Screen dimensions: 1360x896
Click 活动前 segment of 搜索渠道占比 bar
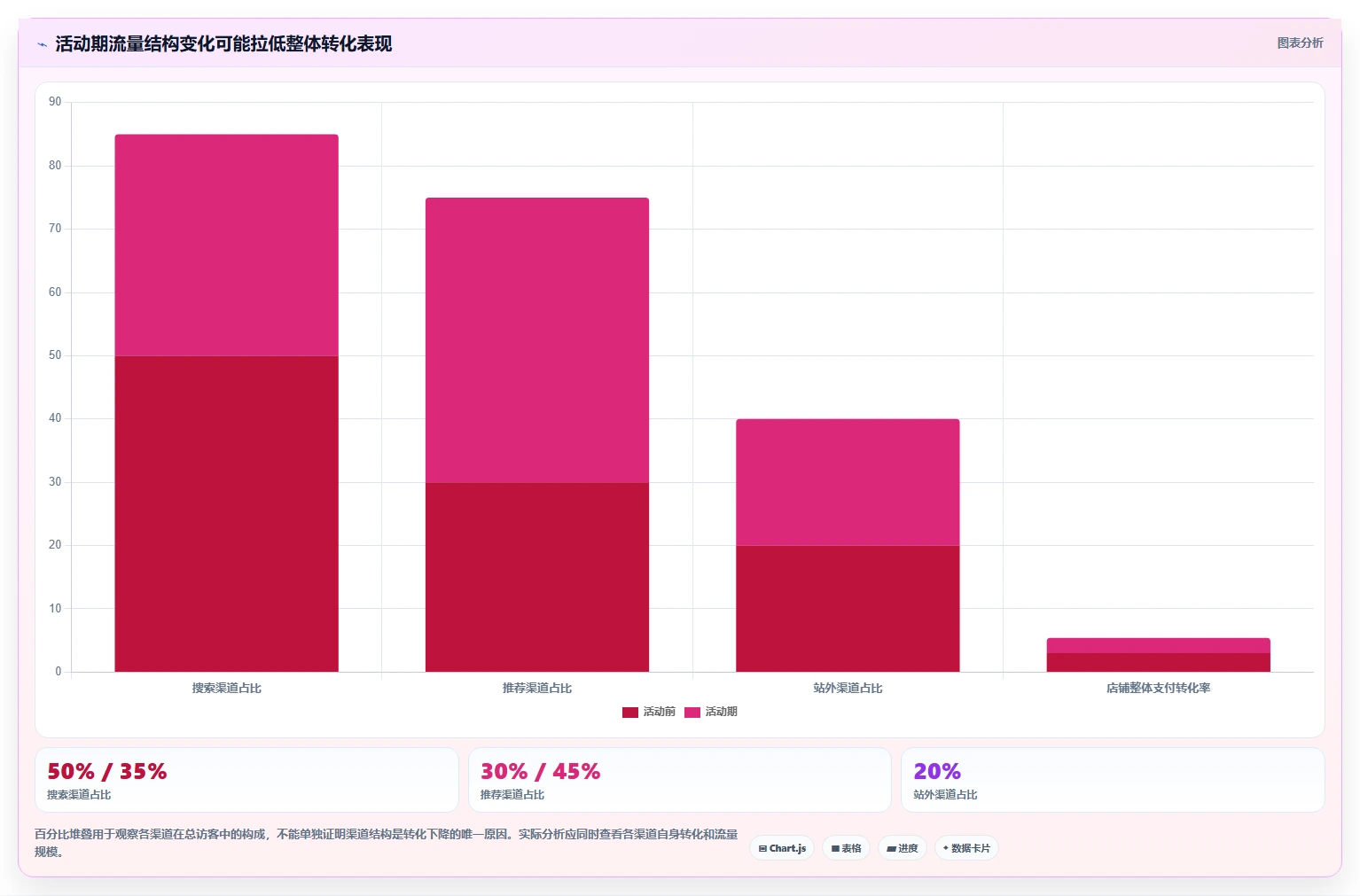[227, 514]
